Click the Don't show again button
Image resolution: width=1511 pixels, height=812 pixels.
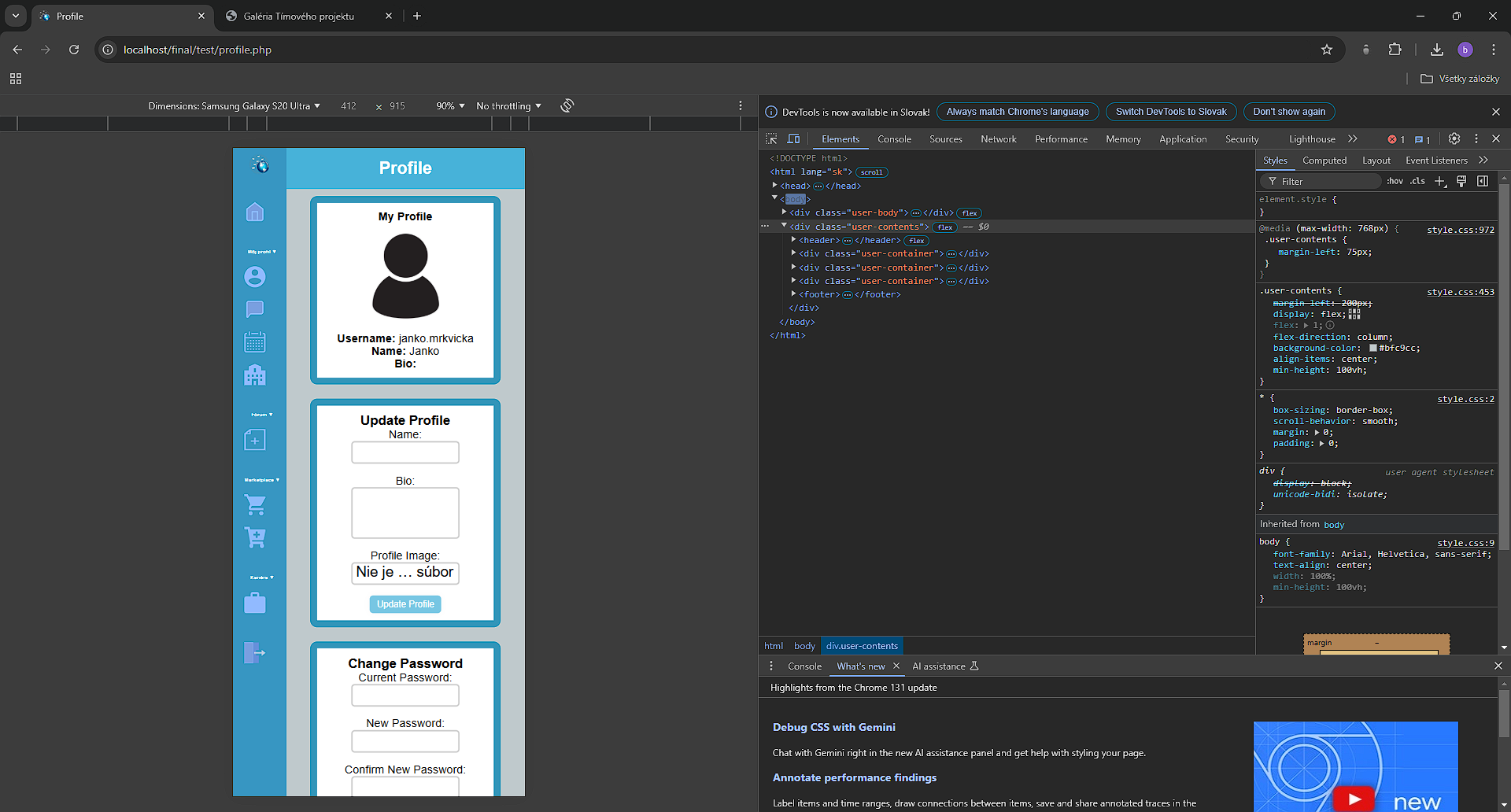pyautogui.click(x=1289, y=112)
